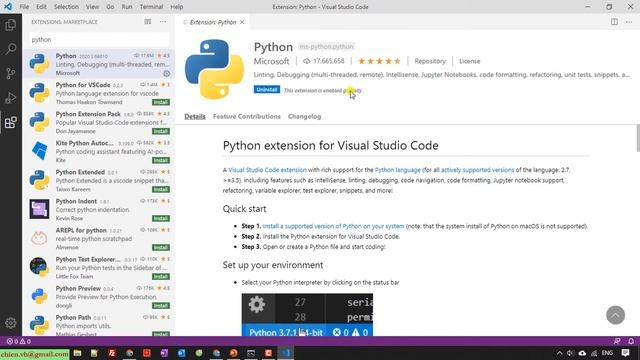Open the Search view in activity bar

point(11,49)
